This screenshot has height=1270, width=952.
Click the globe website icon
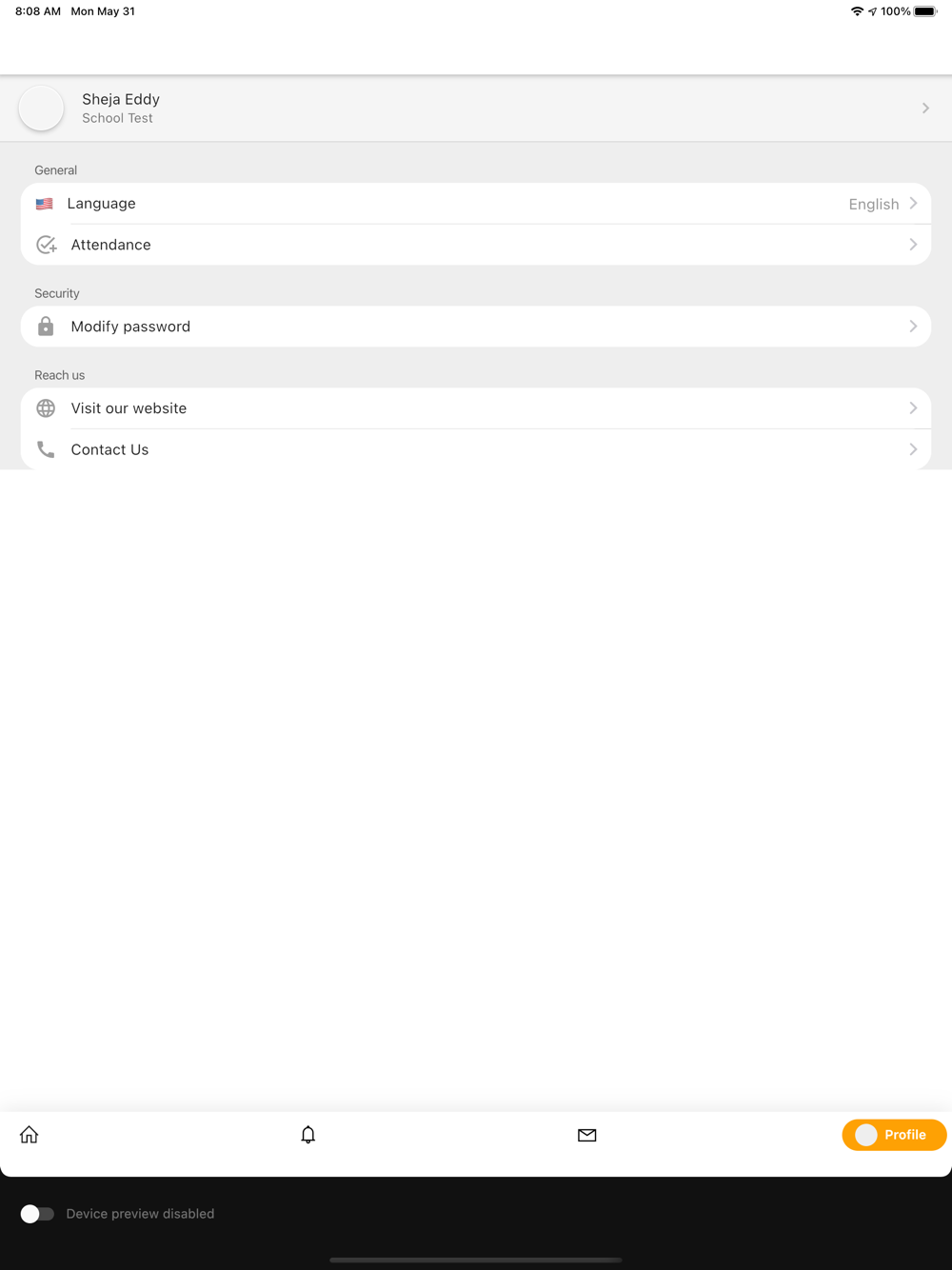pos(46,408)
